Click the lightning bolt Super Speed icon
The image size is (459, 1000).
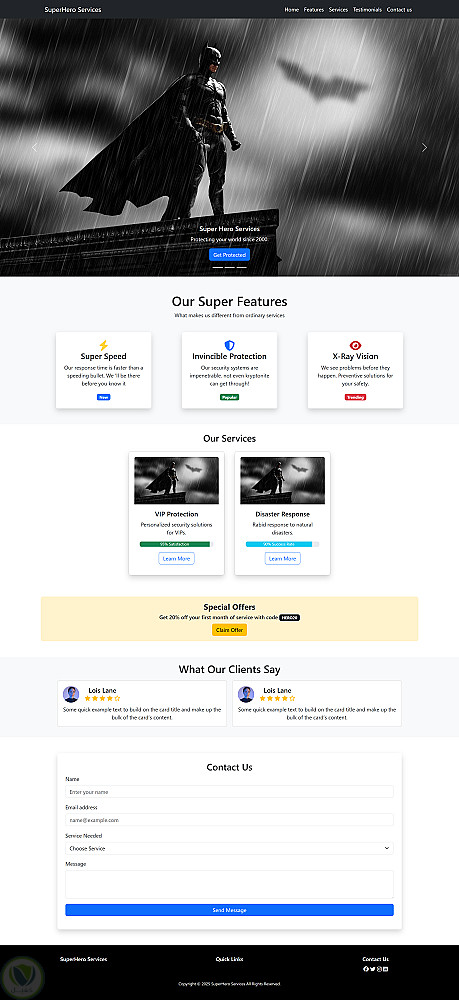pyautogui.click(x=103, y=345)
